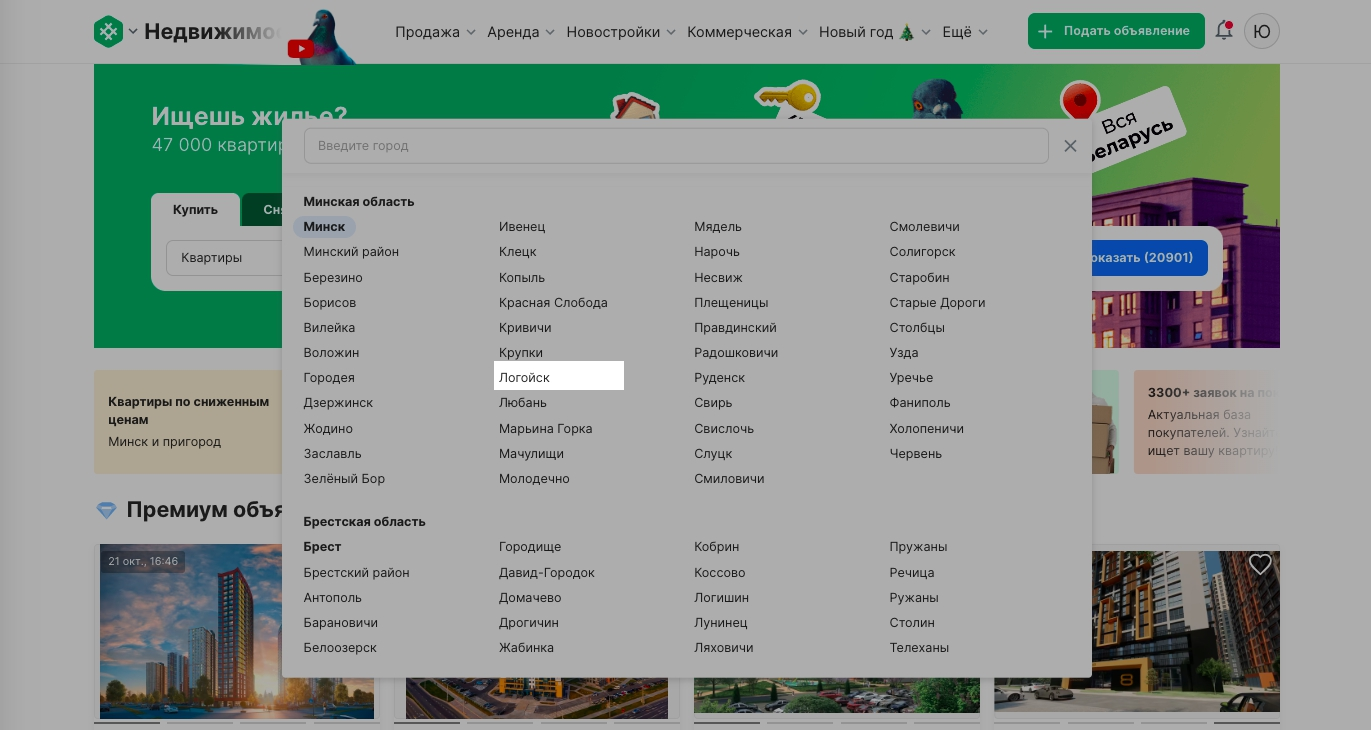Choose Слуцк from the list

tap(713, 454)
